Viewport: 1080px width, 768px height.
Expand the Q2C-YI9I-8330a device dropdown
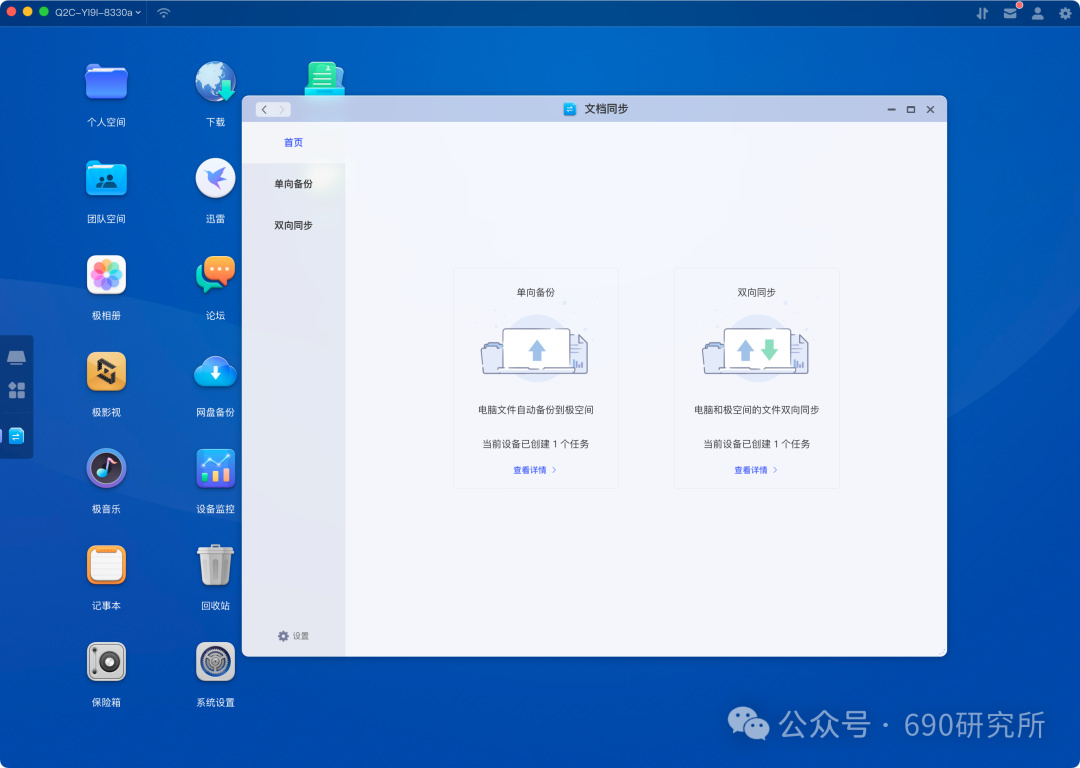(98, 12)
